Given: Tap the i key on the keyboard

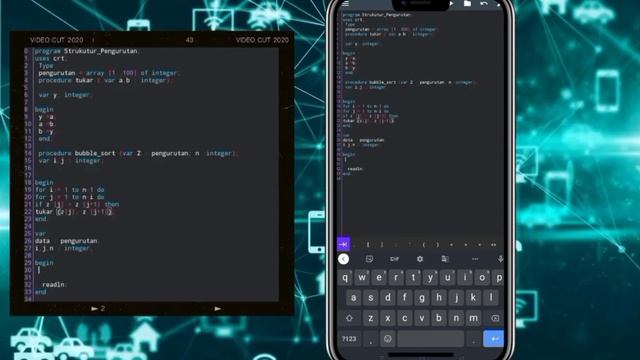Looking at the screenshot, I should pos(464,278).
